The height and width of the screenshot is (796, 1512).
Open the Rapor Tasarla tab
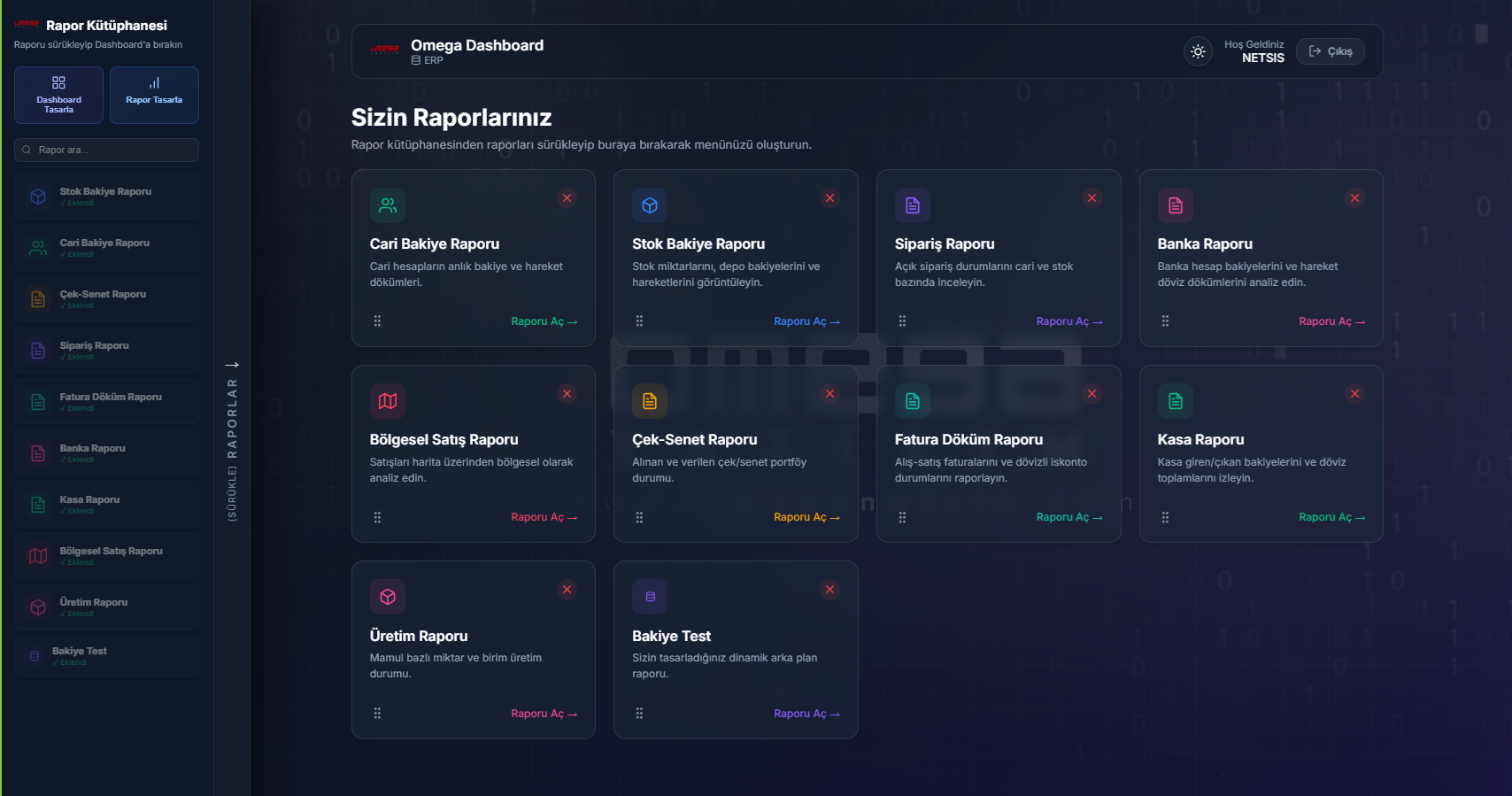pos(154,95)
